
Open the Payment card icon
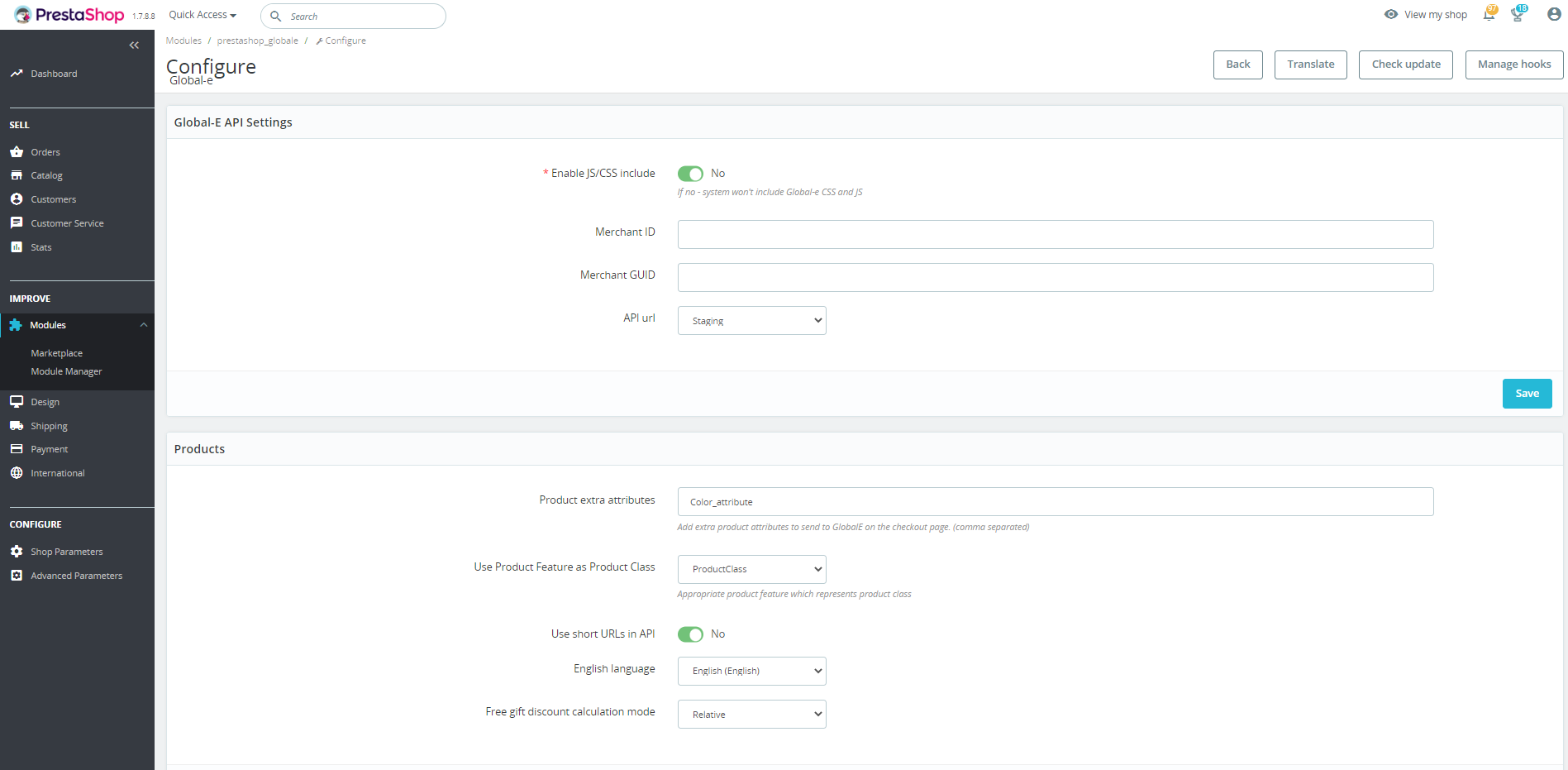(17, 448)
